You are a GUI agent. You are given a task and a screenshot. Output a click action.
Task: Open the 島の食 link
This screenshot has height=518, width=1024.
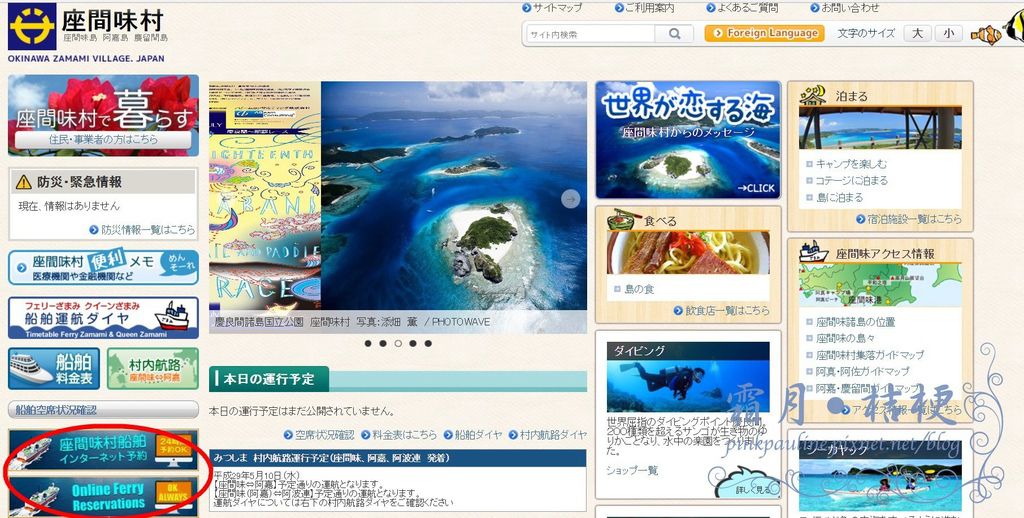[639, 289]
